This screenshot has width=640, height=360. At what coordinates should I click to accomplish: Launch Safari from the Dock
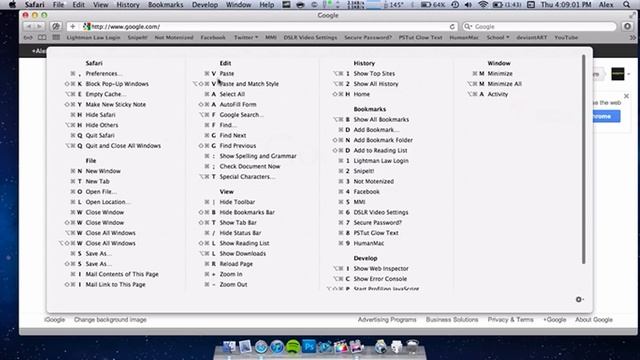click(x=261, y=347)
